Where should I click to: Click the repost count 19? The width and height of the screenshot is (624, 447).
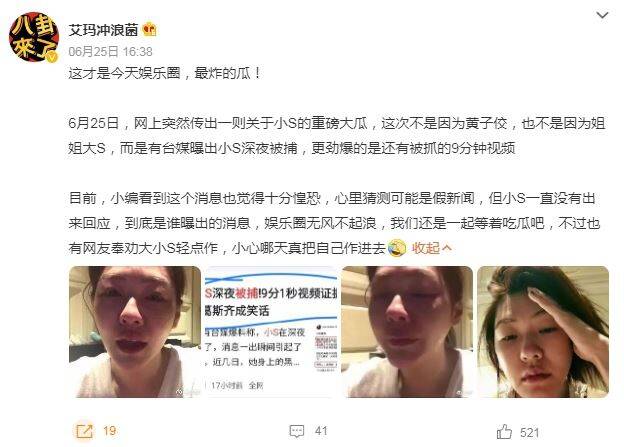[x=109, y=431]
